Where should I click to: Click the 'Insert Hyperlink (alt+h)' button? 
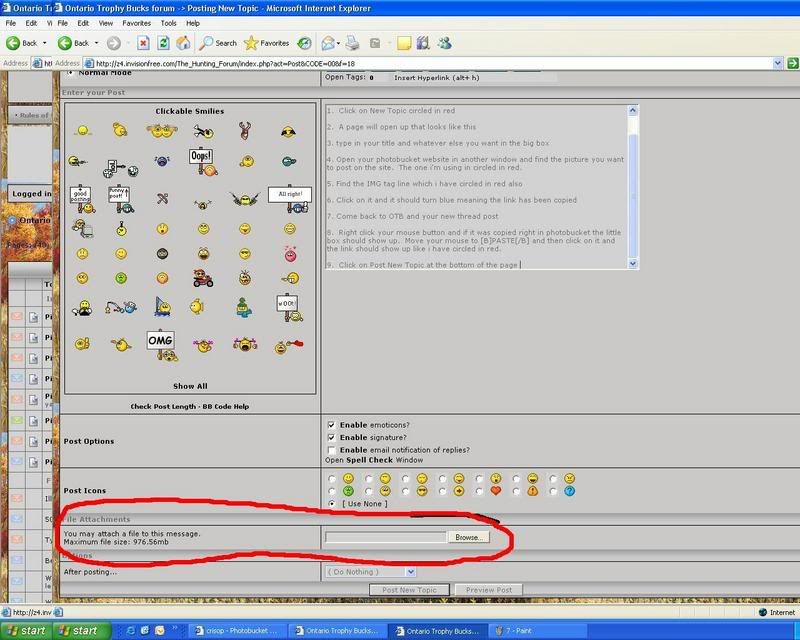(x=437, y=78)
